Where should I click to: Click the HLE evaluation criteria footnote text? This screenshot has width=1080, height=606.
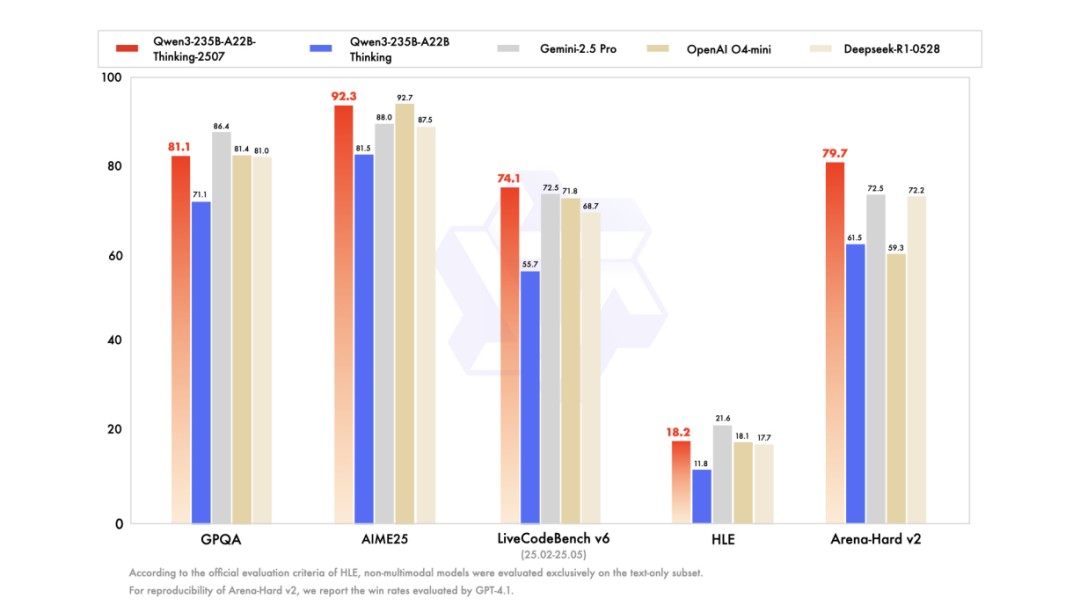(x=416, y=573)
